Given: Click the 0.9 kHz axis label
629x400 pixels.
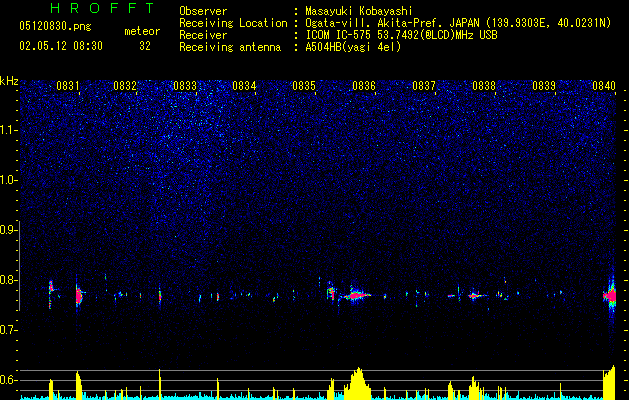Looking at the screenshot, I should point(9,230).
